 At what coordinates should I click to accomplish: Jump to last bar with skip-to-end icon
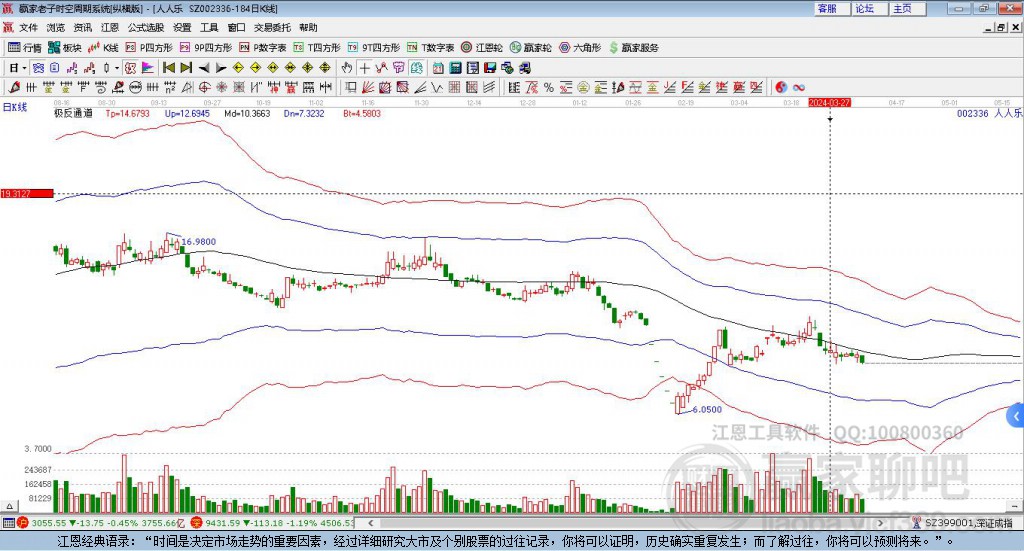[186, 68]
